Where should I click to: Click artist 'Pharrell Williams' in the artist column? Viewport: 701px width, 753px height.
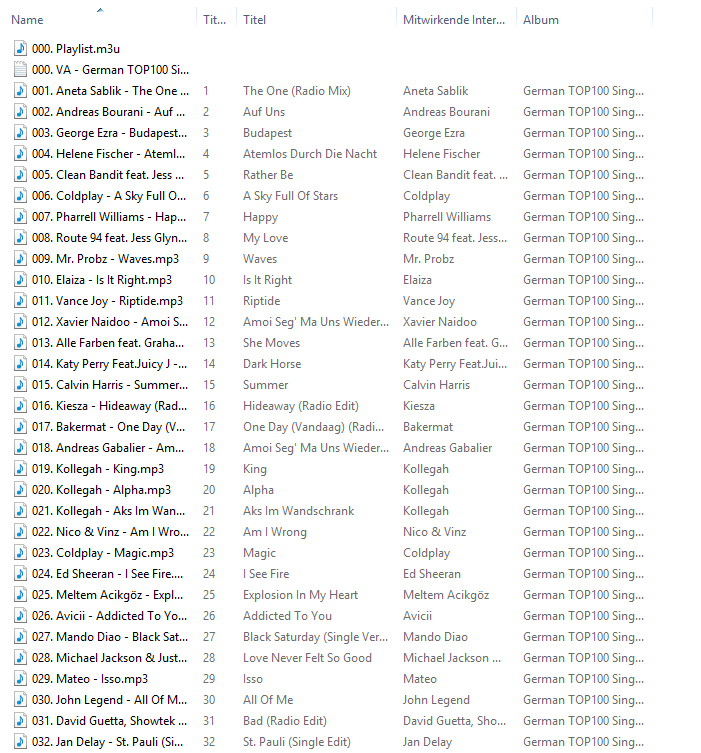[x=447, y=217]
